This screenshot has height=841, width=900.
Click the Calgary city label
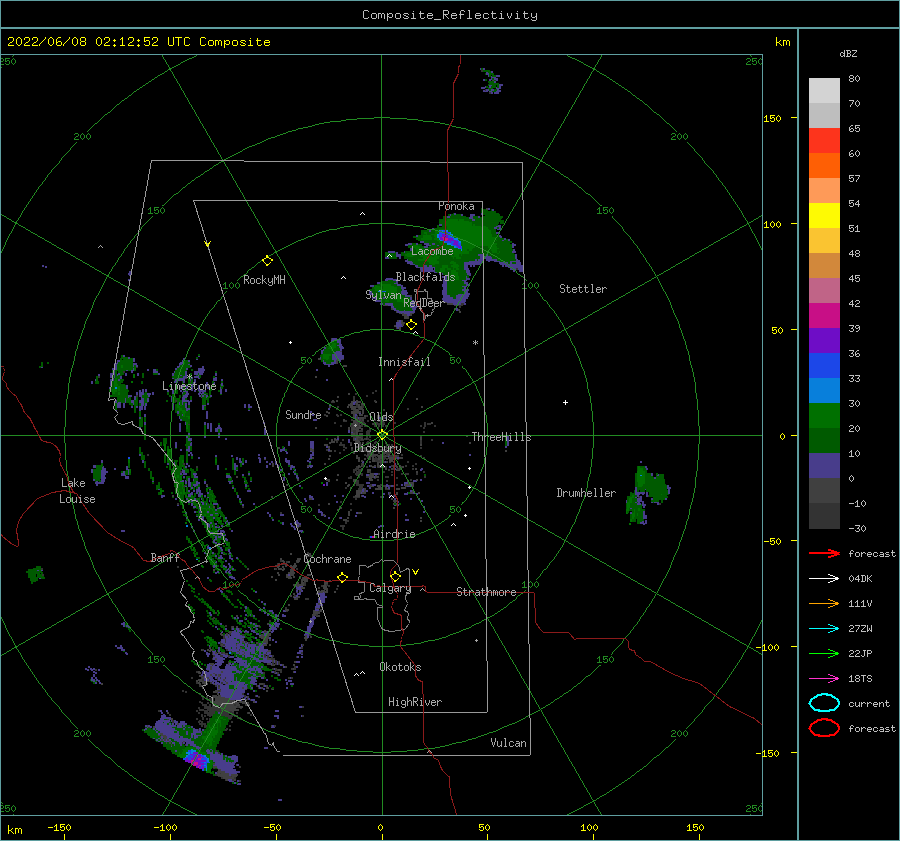[390, 588]
